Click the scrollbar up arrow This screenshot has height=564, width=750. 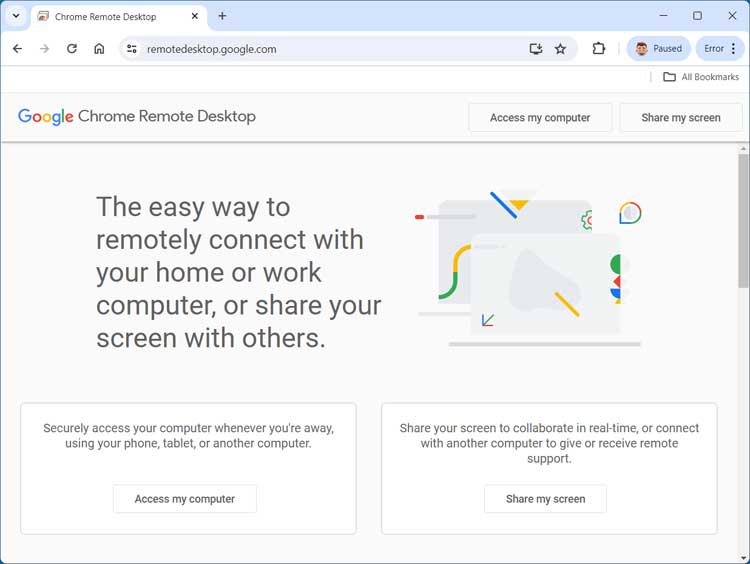[x=743, y=149]
